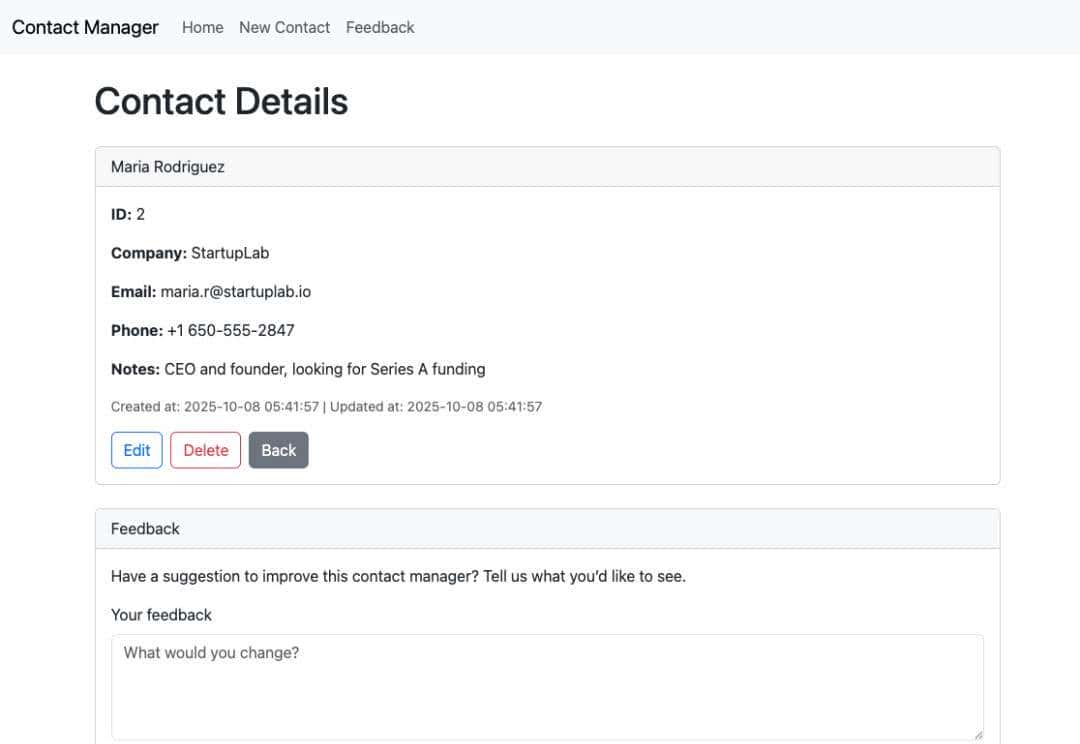Go to the Home page
This screenshot has width=1080, height=744.
click(202, 27)
